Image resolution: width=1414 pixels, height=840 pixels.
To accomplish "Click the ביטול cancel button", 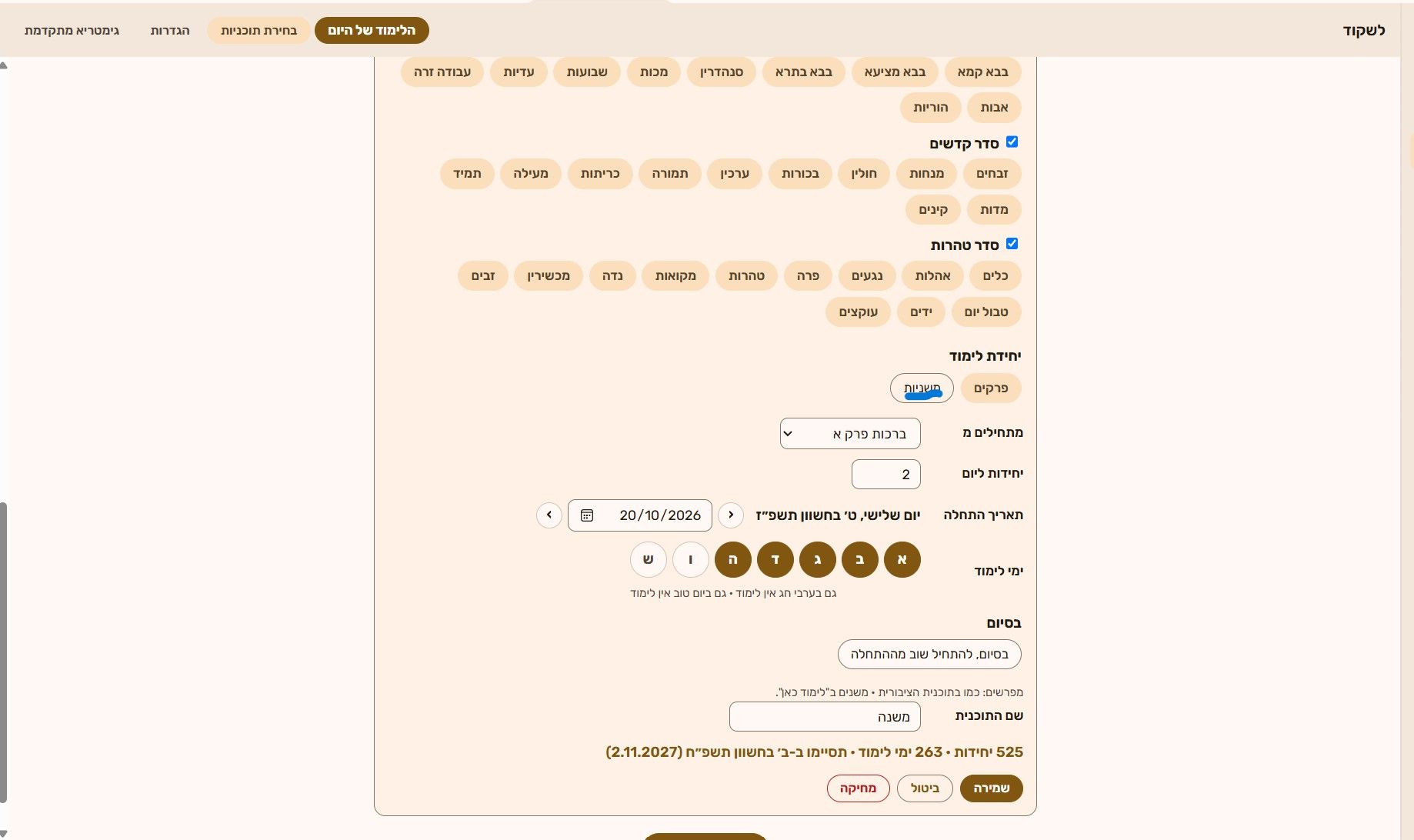I will pos(925,788).
